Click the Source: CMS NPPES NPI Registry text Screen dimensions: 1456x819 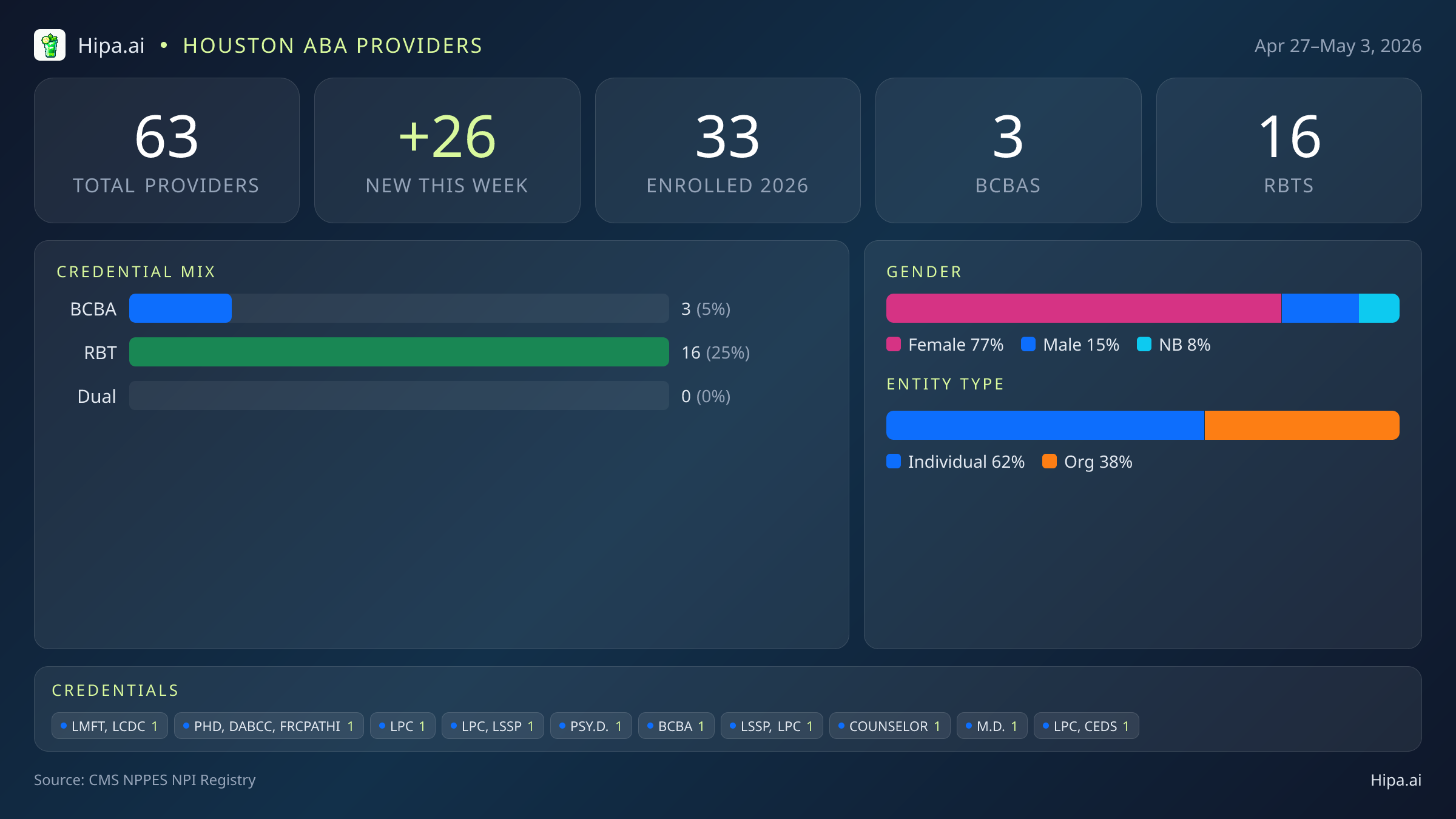click(x=145, y=780)
